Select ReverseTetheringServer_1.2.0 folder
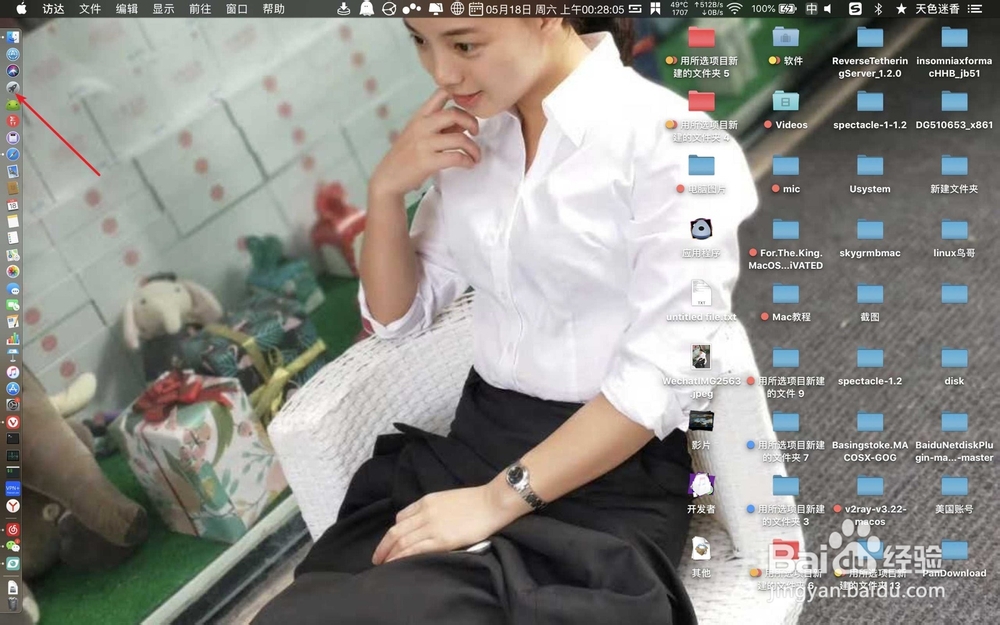 coord(870,53)
